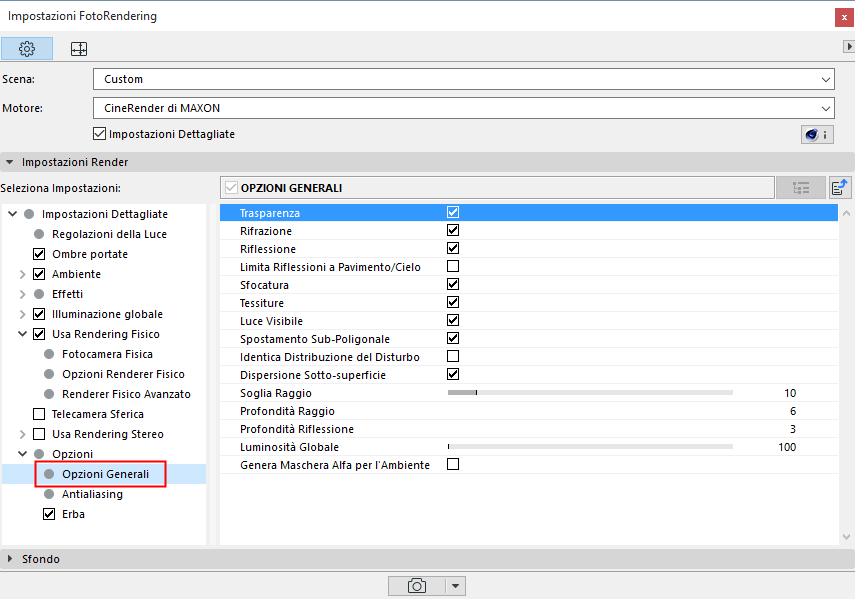The height and width of the screenshot is (599, 855).
Task: Click Profondità Riflessione value 3
Action: (792, 429)
